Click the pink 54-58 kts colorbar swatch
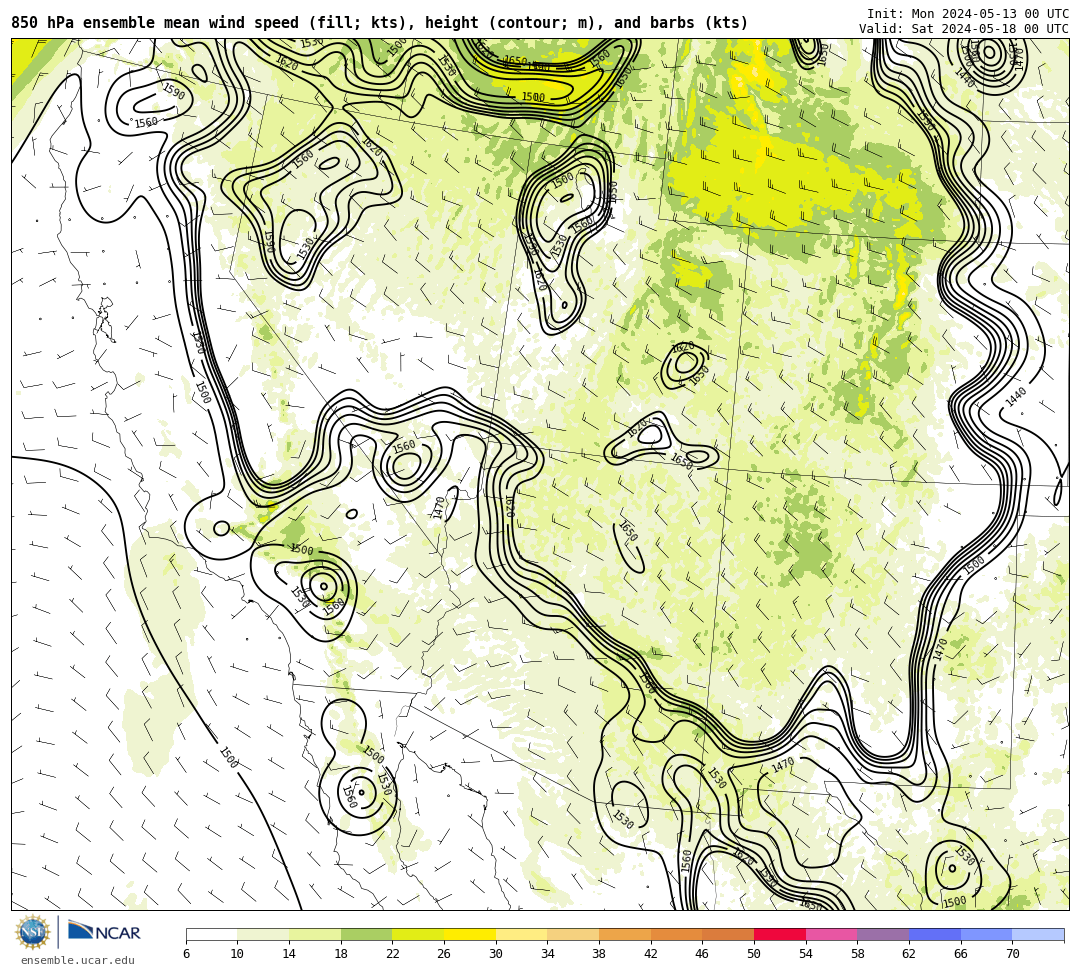Image resolution: width=1080 pixels, height=973 pixels. pyautogui.click(x=831, y=934)
